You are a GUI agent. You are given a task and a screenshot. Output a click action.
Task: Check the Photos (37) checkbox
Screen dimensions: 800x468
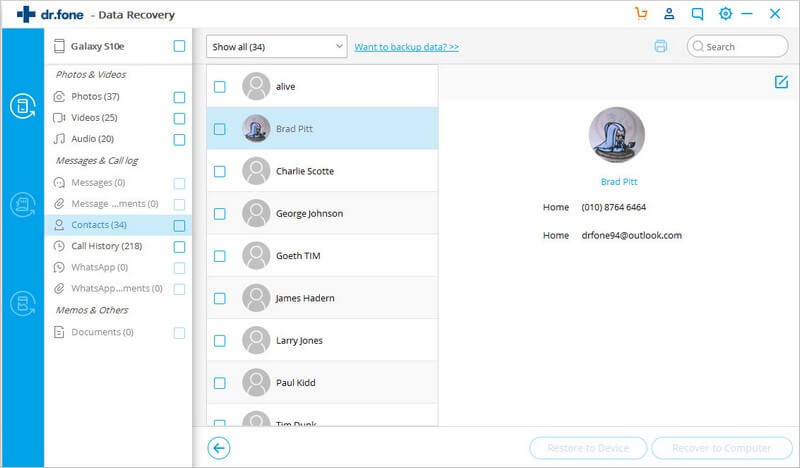click(x=179, y=97)
